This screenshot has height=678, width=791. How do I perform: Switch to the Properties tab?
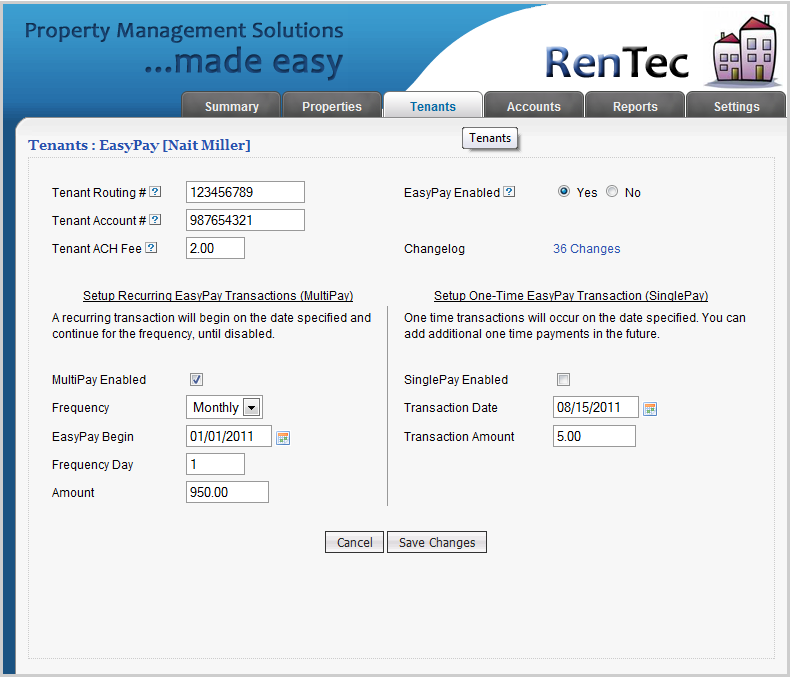click(331, 106)
